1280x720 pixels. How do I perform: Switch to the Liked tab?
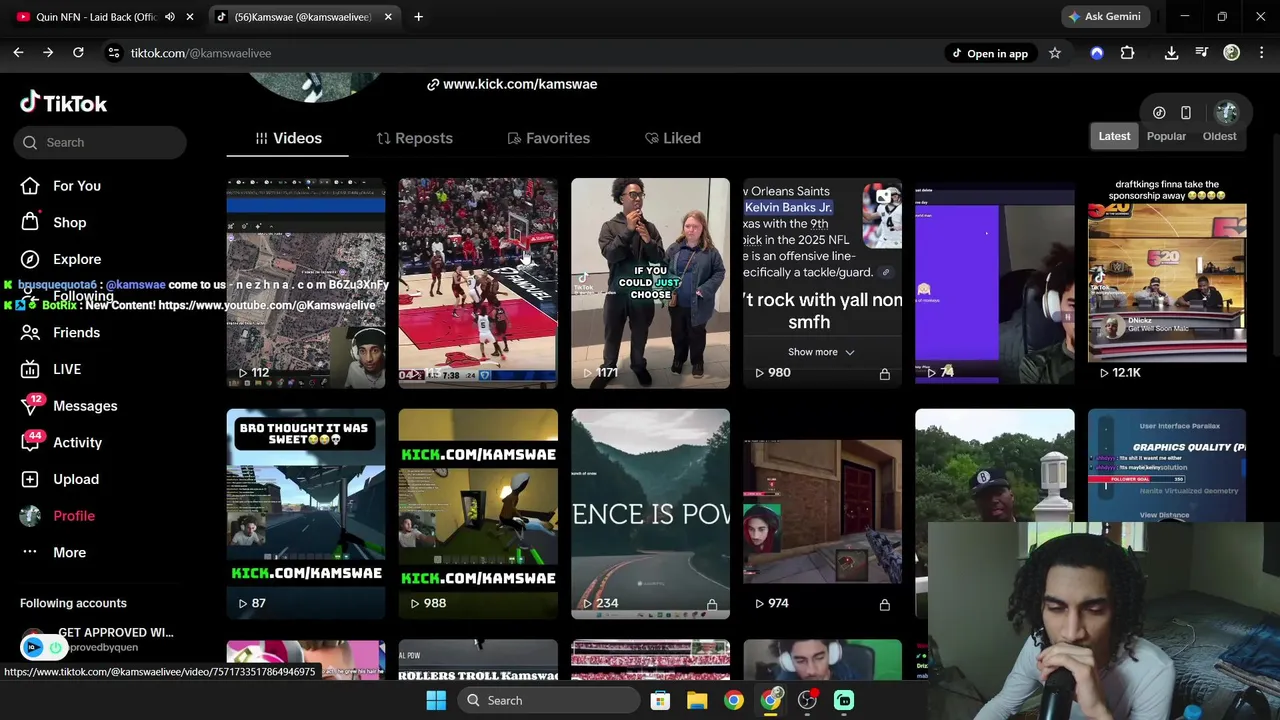pyautogui.click(x=672, y=138)
